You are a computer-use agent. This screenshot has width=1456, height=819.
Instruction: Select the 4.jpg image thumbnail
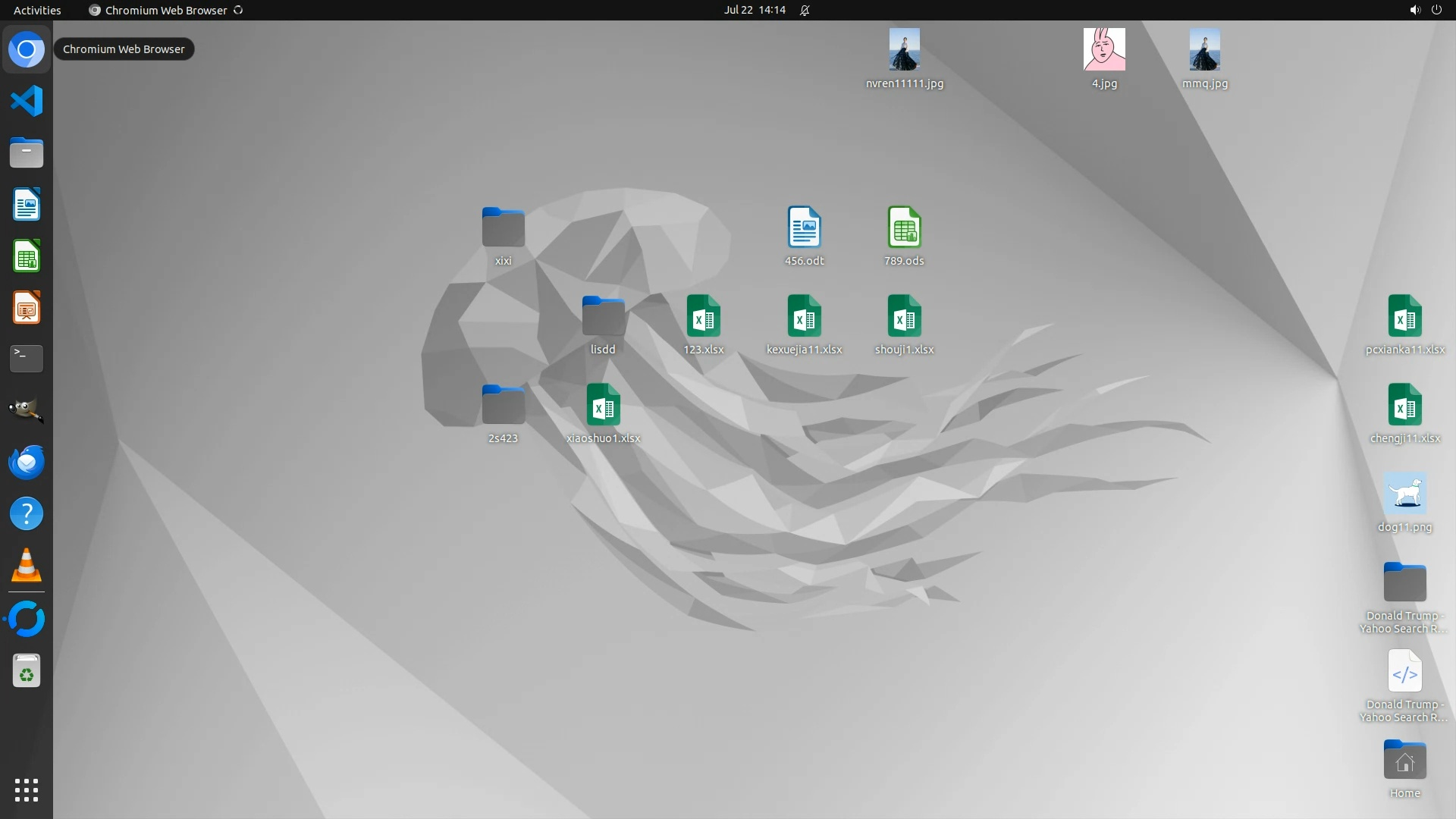1104,50
